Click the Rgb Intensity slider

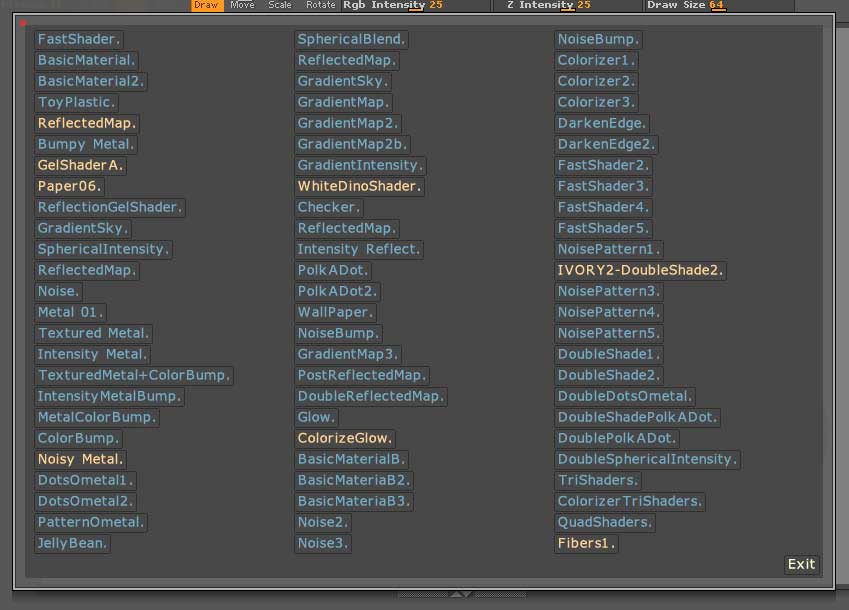[415, 5]
